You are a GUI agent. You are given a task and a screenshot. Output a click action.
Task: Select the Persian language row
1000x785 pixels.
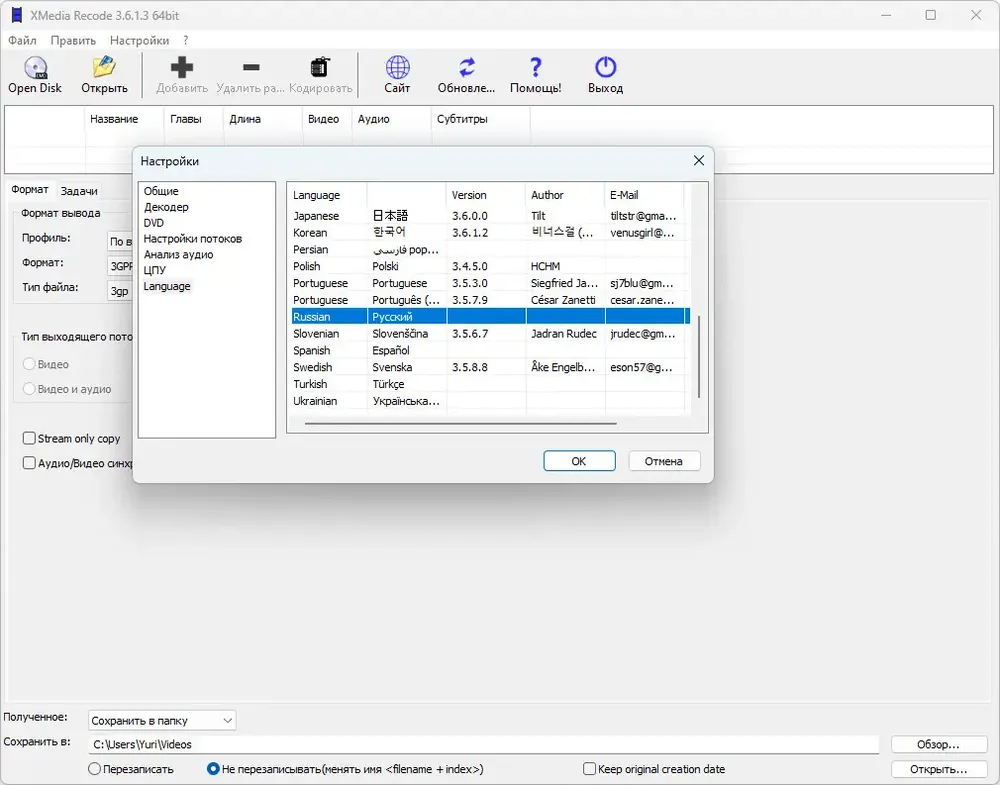[490, 249]
